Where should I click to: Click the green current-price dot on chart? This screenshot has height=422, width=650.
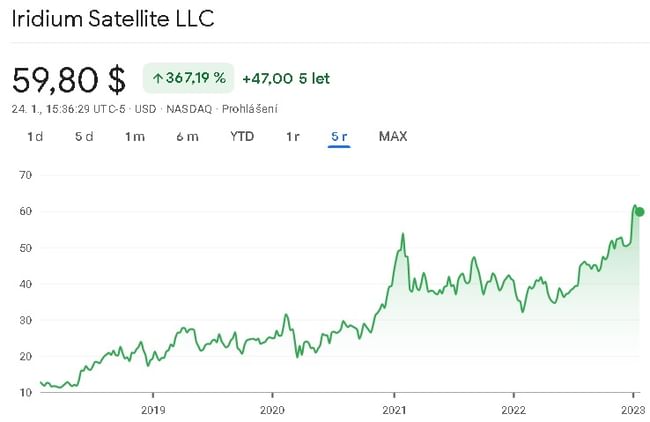point(640,211)
